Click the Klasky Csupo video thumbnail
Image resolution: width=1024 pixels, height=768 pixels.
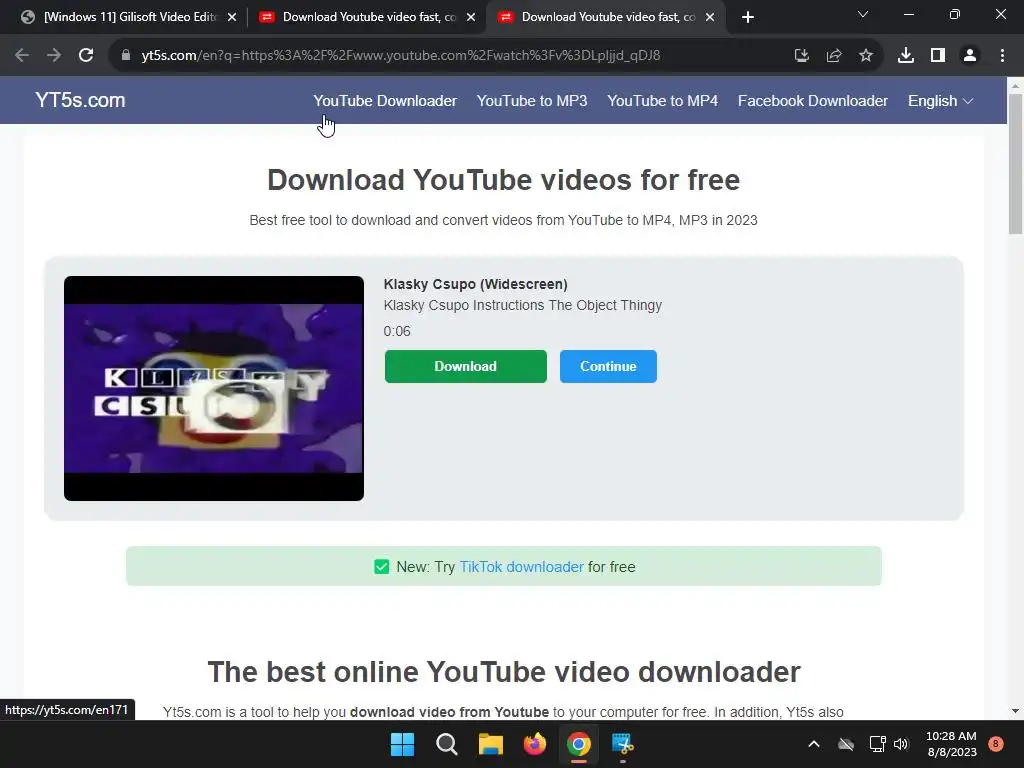pos(214,388)
